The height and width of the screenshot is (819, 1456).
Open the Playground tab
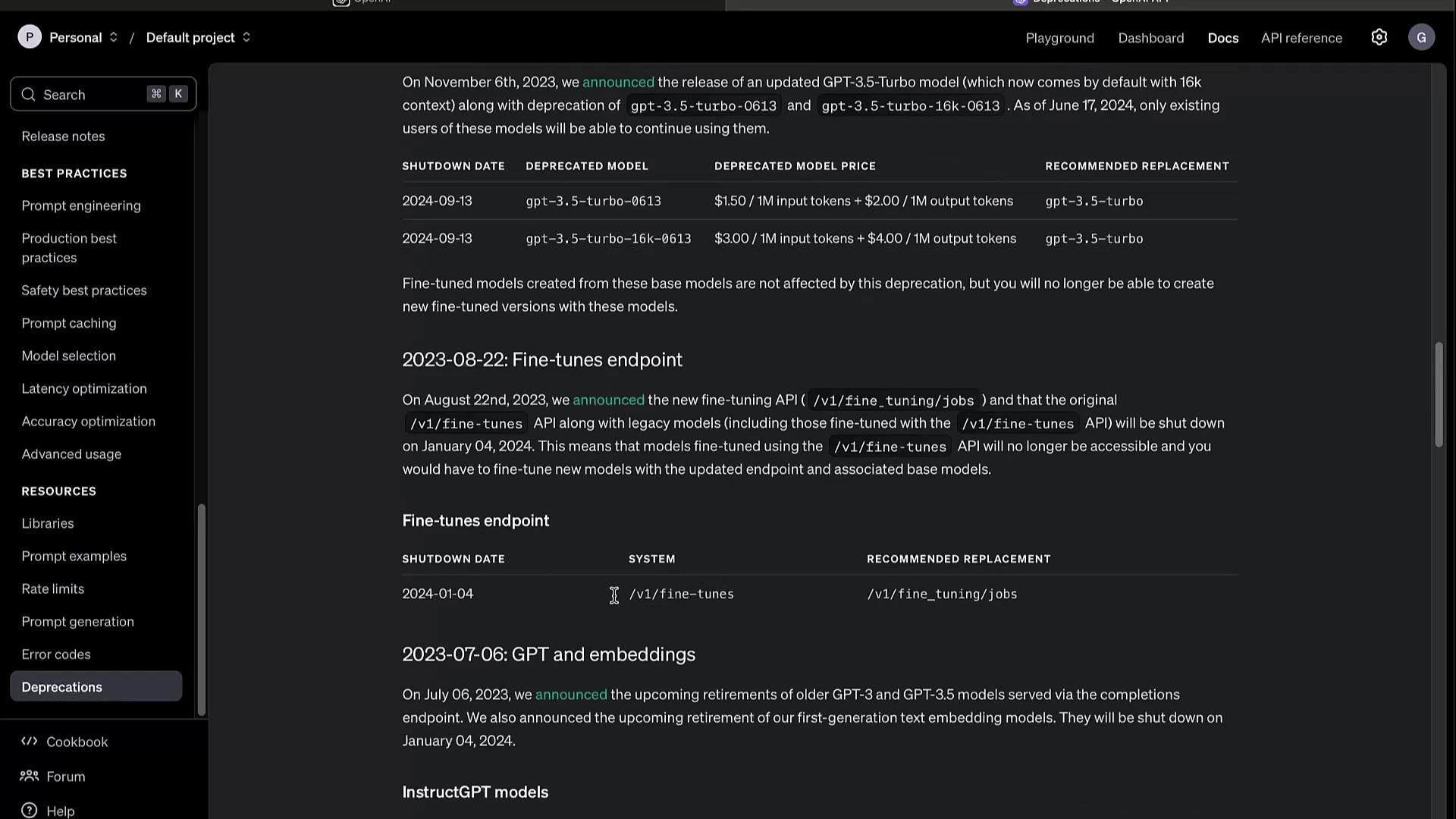coord(1059,38)
